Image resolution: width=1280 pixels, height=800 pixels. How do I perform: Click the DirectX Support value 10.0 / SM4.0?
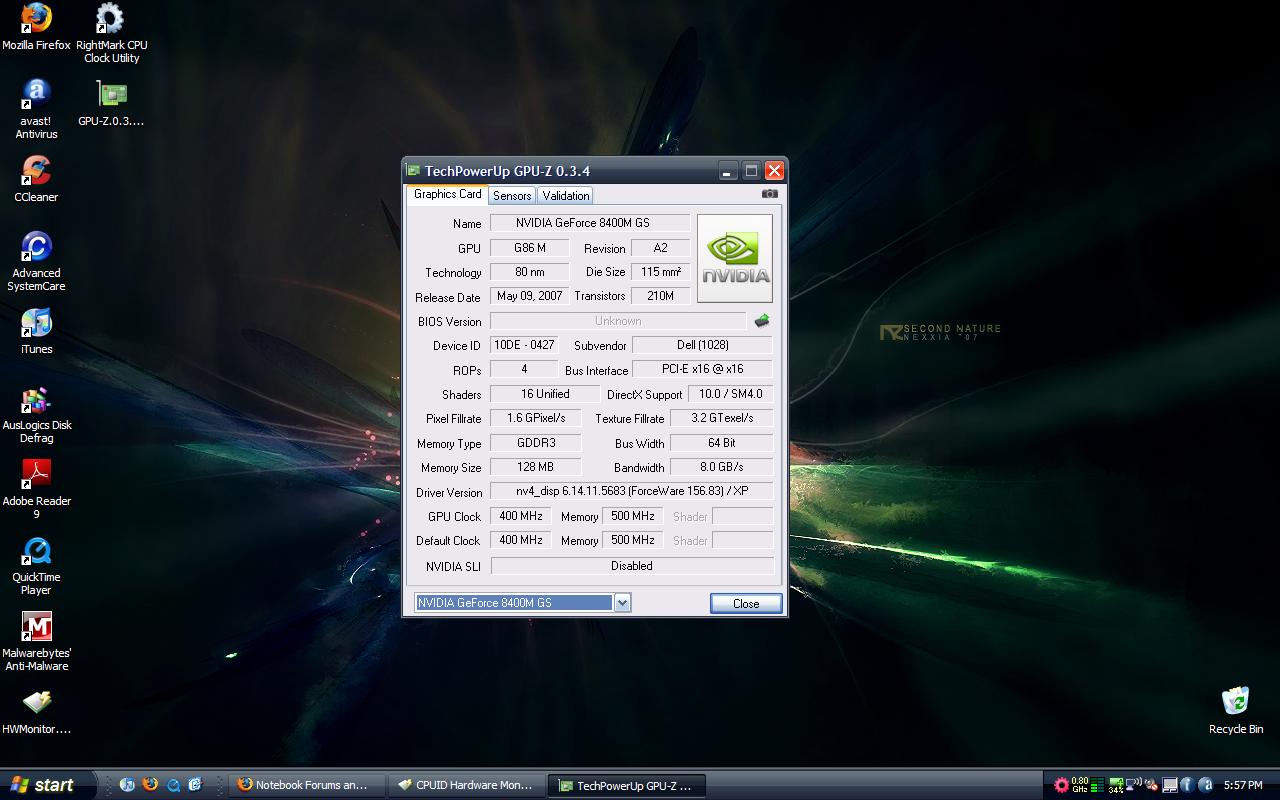coord(730,394)
